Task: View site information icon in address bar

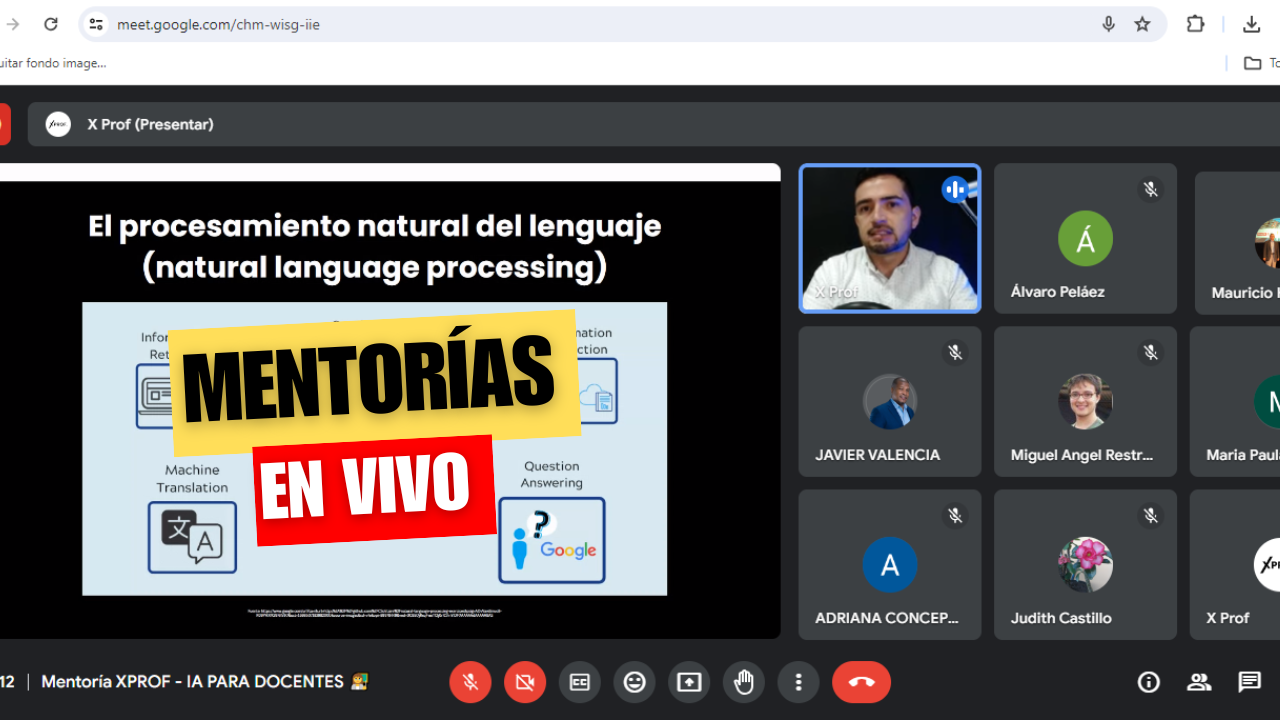Action: coord(96,24)
